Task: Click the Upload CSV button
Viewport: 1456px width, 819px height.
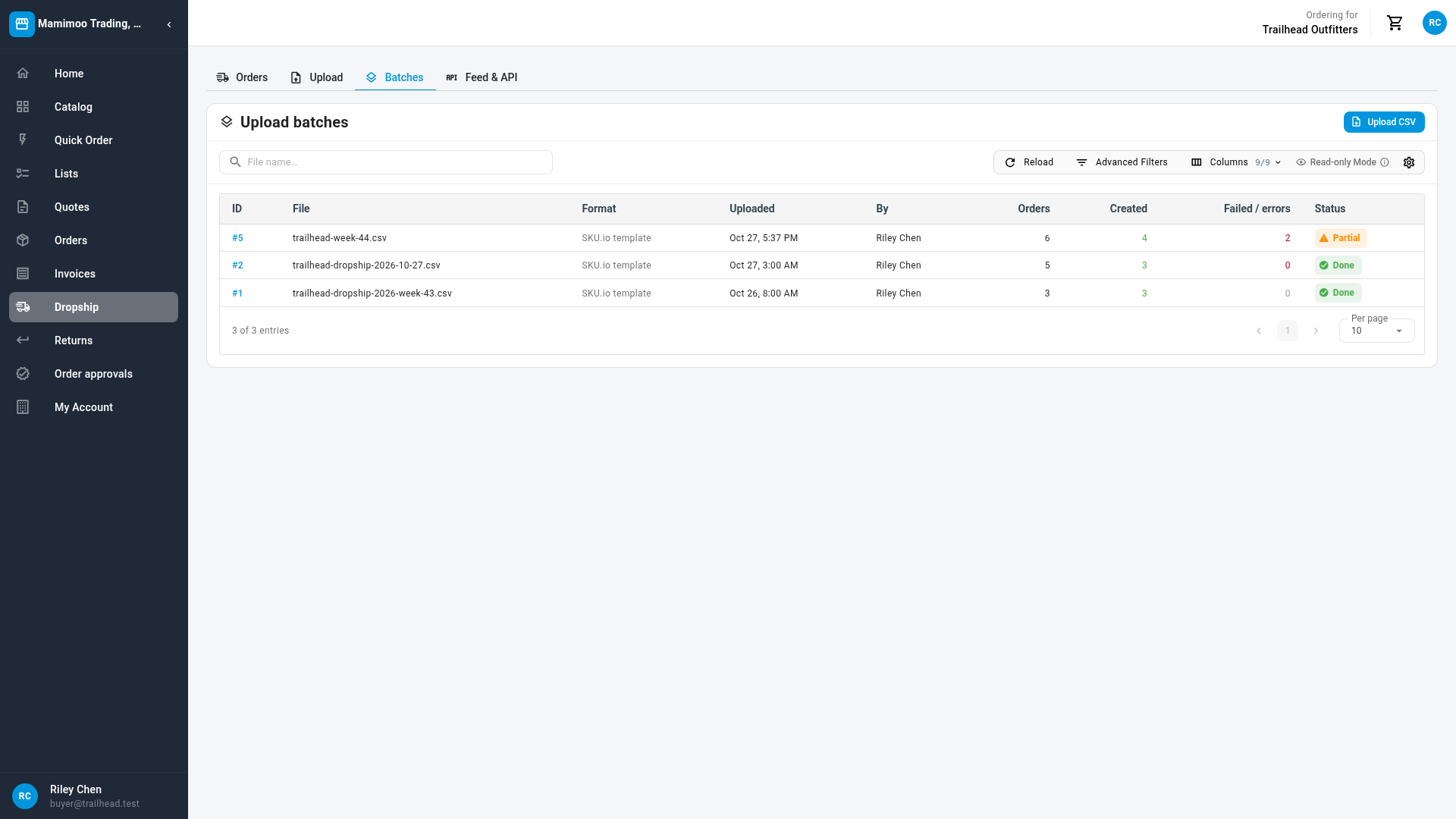Action: point(1384,122)
